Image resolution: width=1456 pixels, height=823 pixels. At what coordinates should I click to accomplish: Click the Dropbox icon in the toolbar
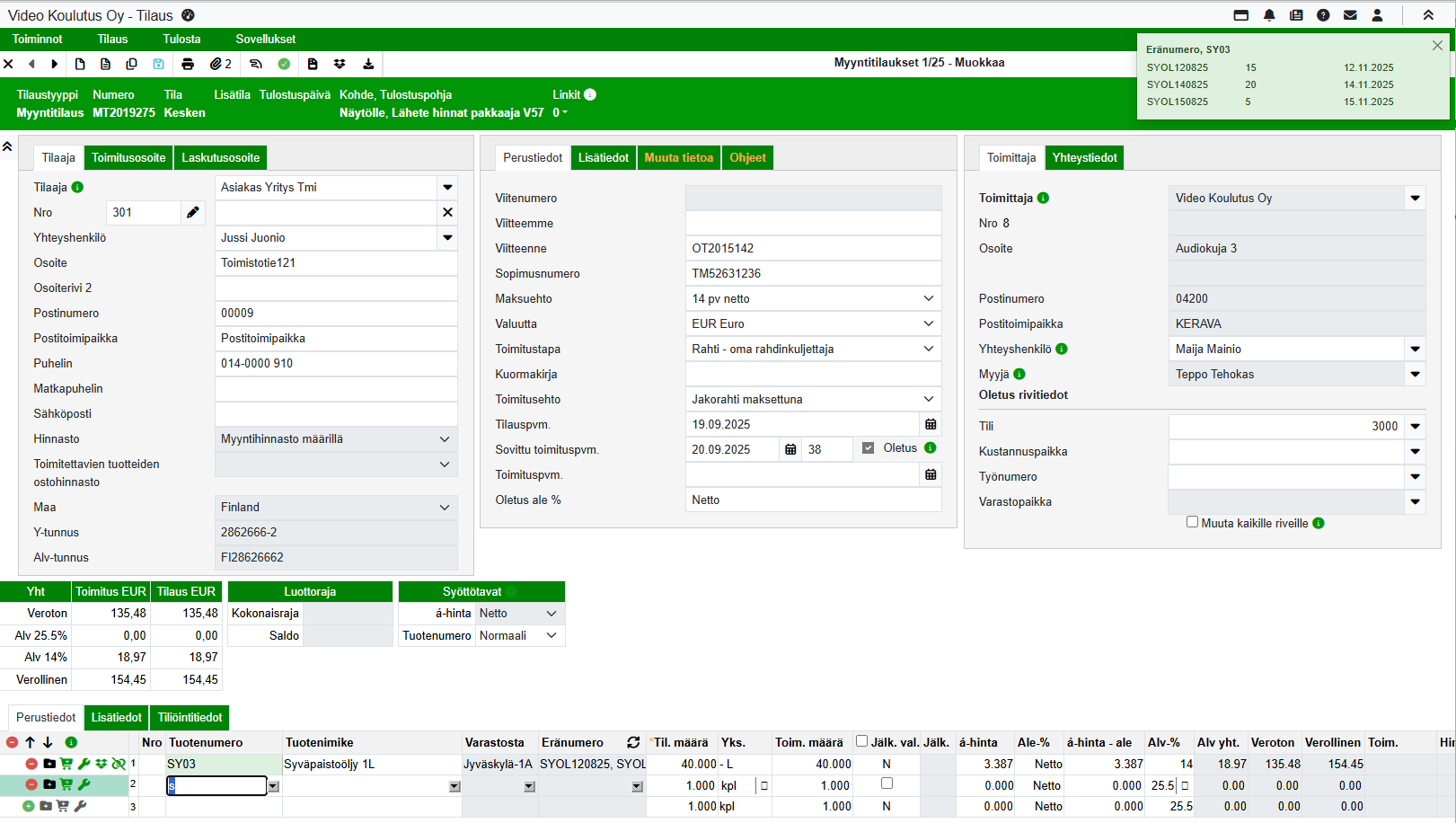[340, 64]
